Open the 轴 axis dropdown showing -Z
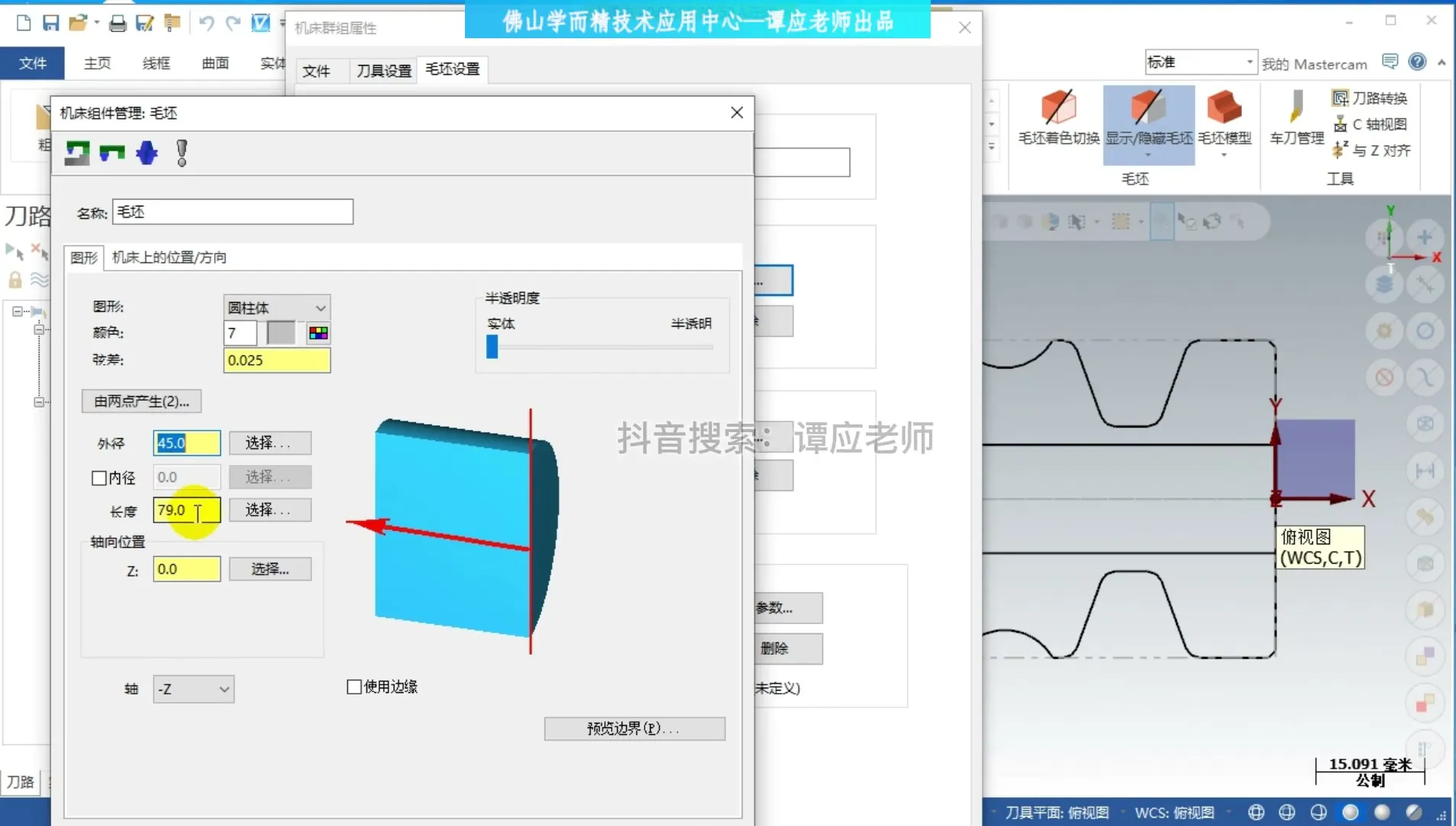This screenshot has width=1456, height=826. 193,688
